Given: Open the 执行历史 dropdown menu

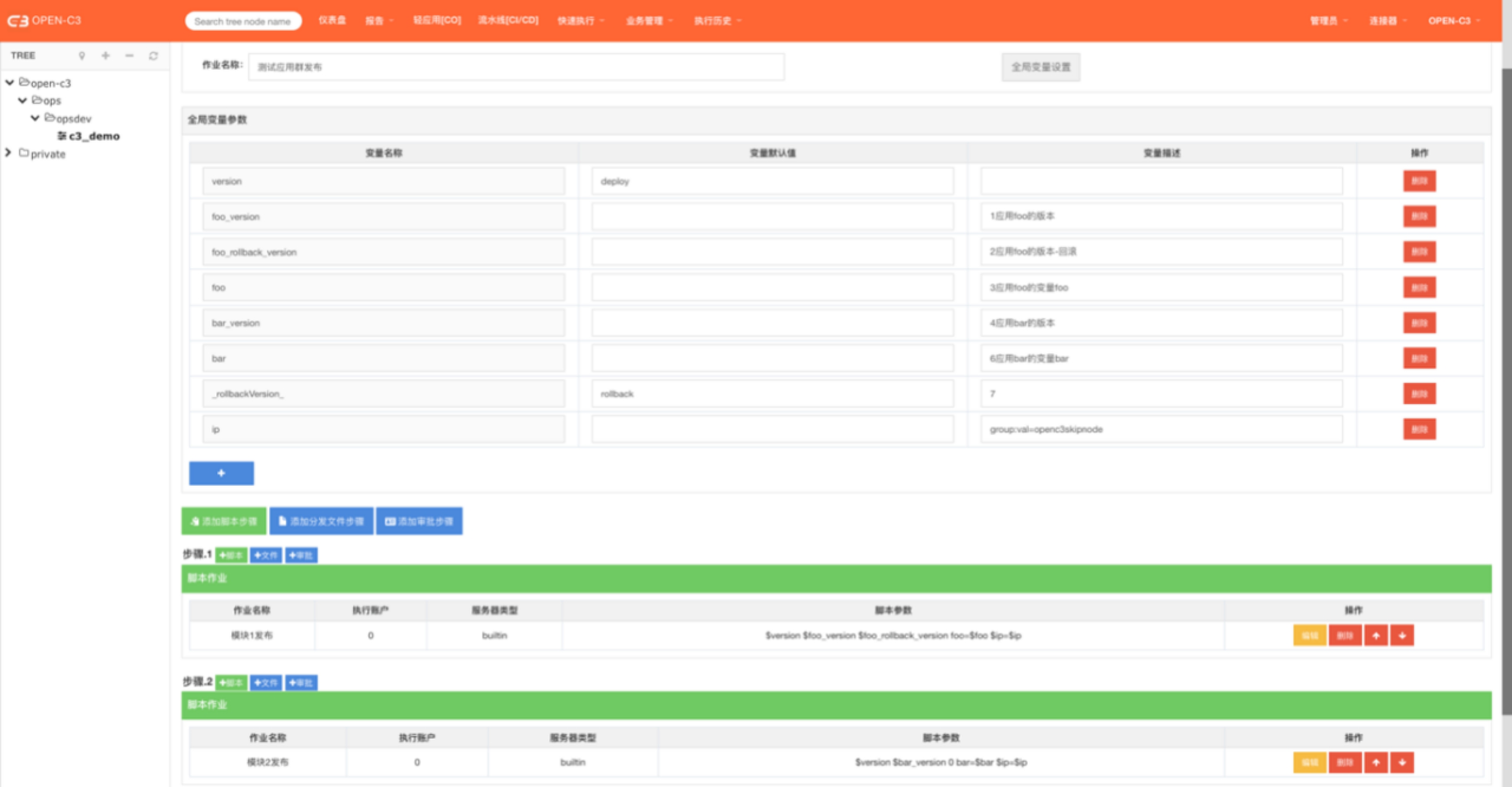Looking at the screenshot, I should (717, 21).
